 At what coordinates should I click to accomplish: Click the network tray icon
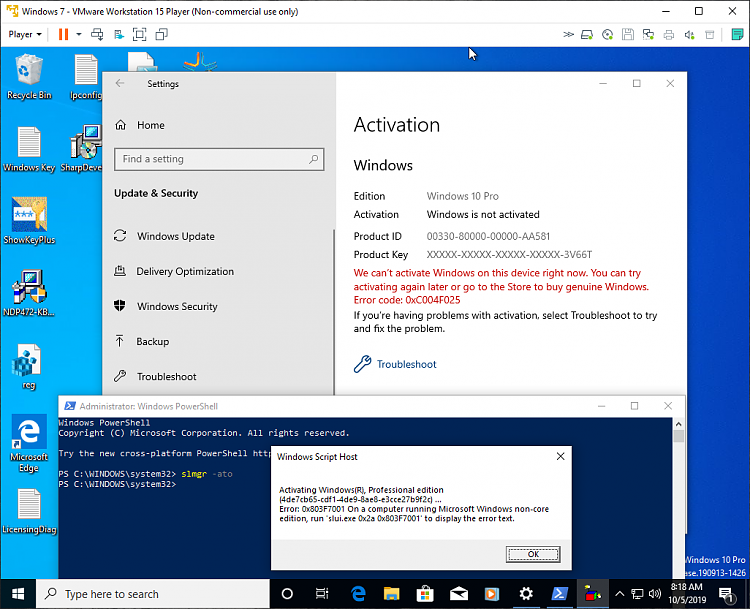tap(637, 594)
